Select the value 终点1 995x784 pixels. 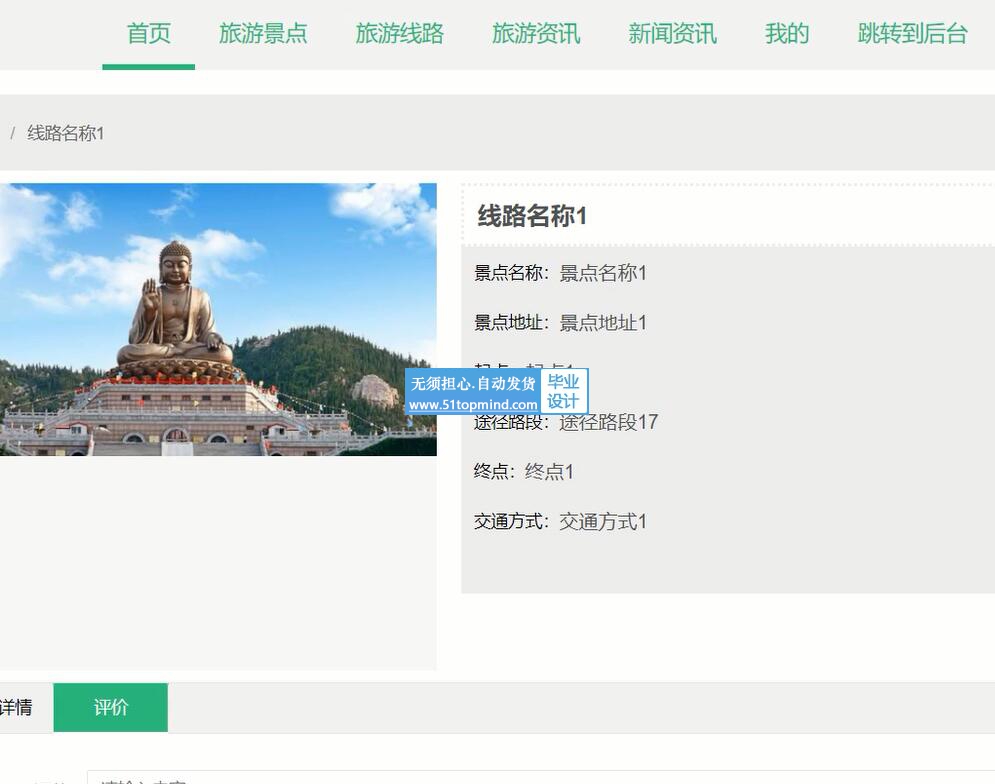click(x=549, y=472)
